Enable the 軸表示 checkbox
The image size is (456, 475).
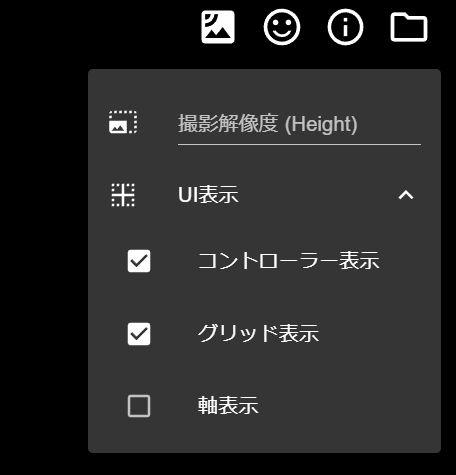[x=139, y=406]
